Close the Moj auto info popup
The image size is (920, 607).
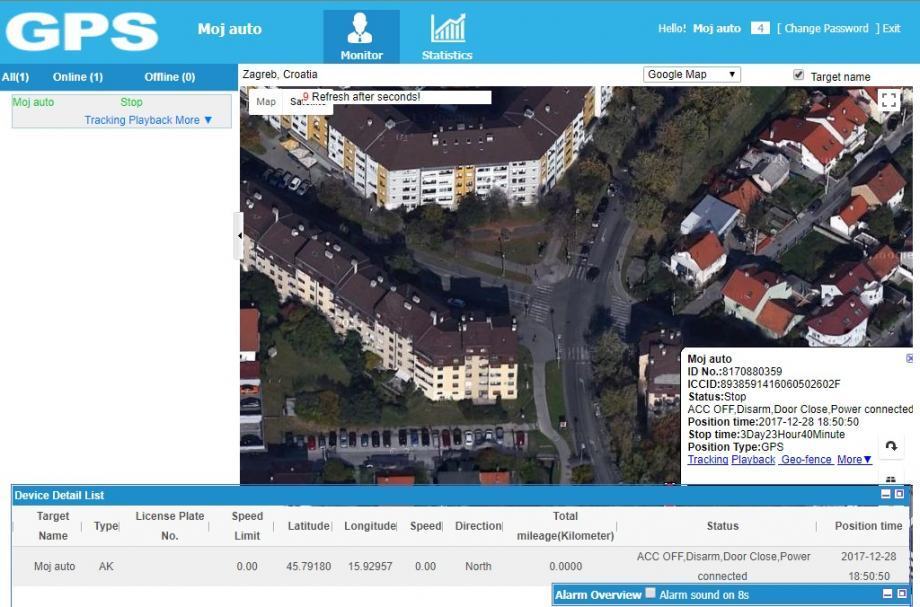point(909,358)
